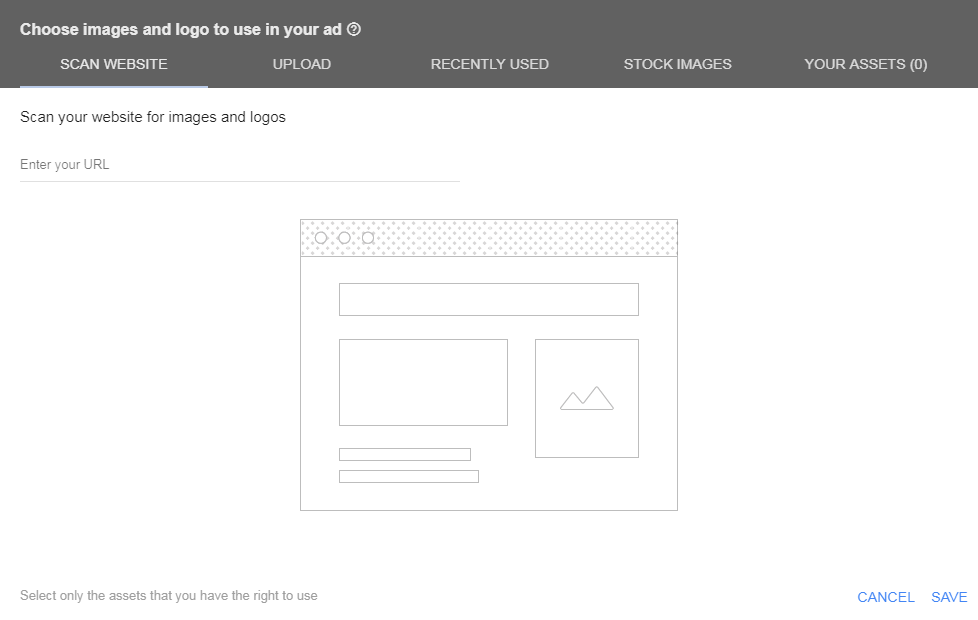Image resolution: width=978 pixels, height=620 pixels.
Task: Click the wide header box in illustration
Action: pos(489,299)
